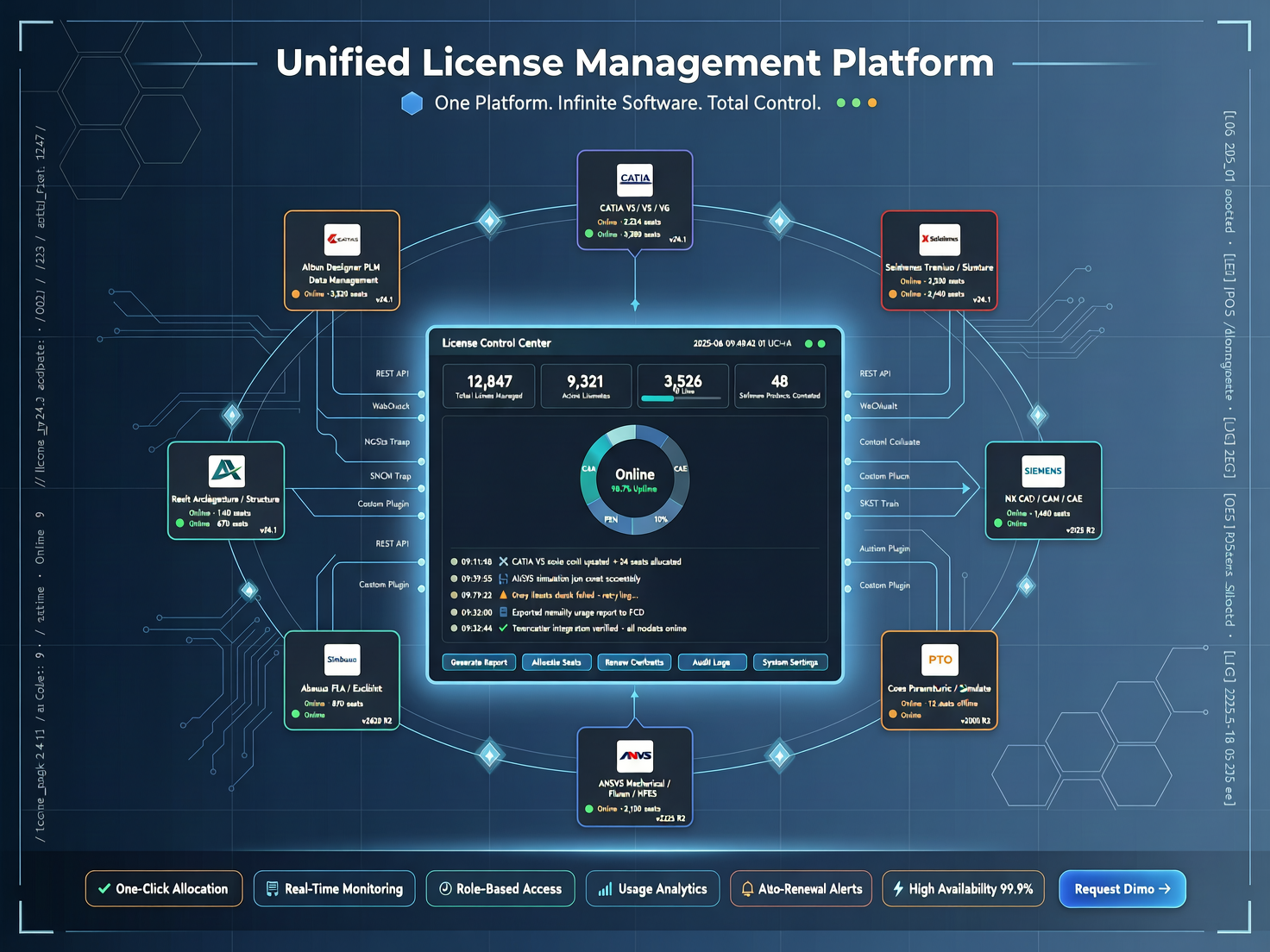Click the "Unified License Management Platform" heading
The image size is (1270, 952).
pos(635,63)
